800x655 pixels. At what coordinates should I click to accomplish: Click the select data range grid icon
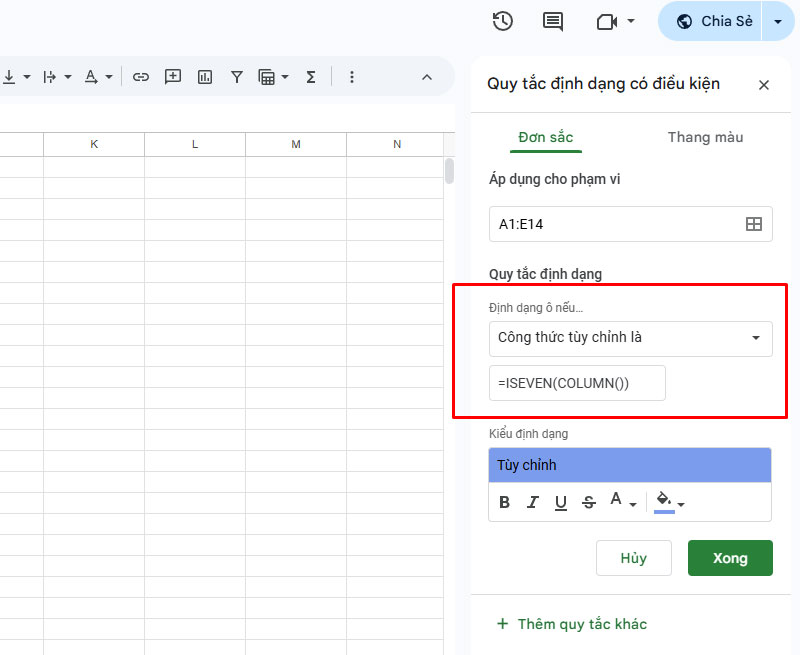(754, 224)
